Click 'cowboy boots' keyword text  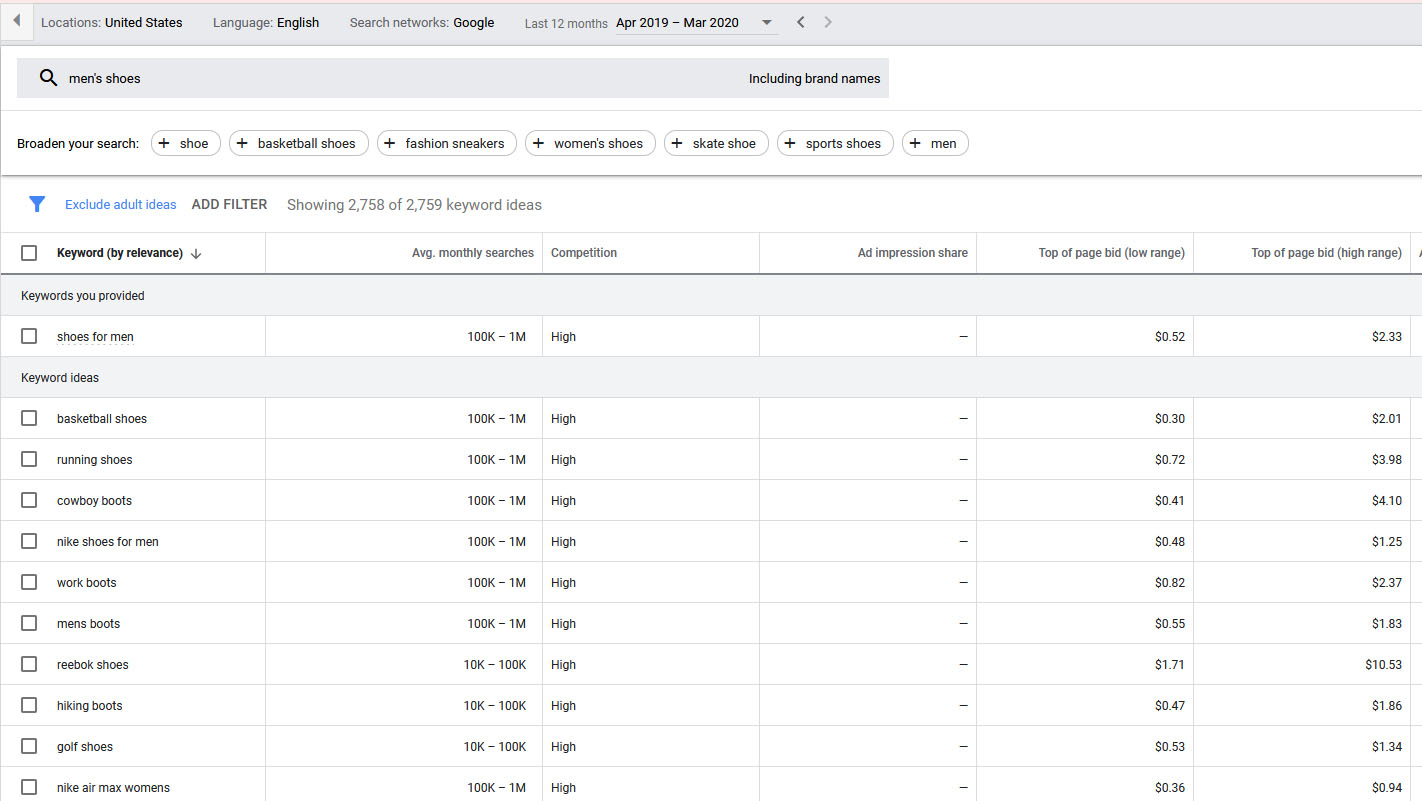pyautogui.click(x=94, y=501)
